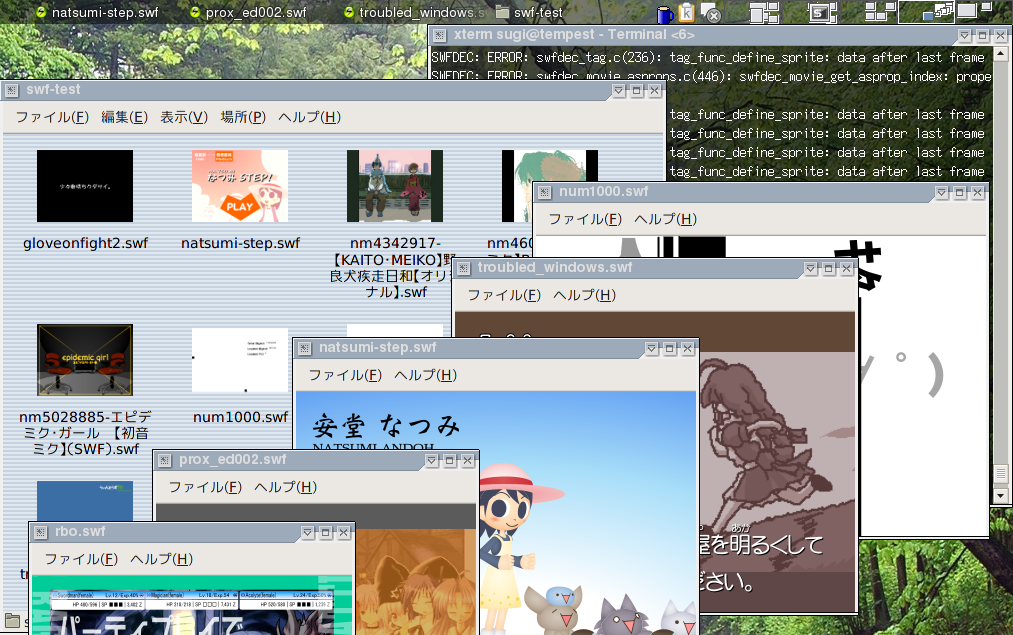Screen dimensions: 1013x635
Task: Switch to prox_ed002.swf in top taskbar
Action: pyautogui.click(x=249, y=12)
